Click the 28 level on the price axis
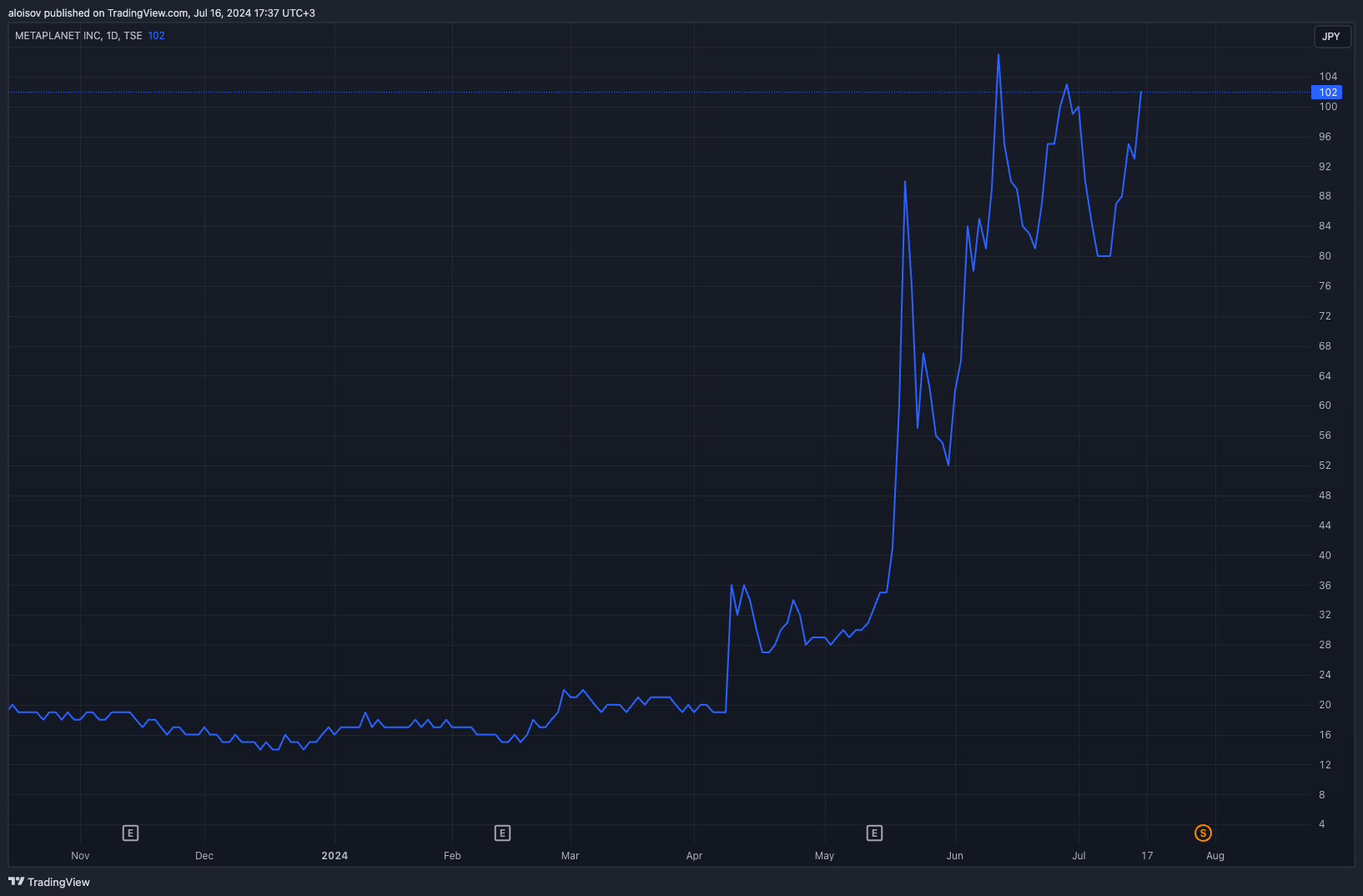This screenshot has height=896, width=1363. click(x=1325, y=645)
